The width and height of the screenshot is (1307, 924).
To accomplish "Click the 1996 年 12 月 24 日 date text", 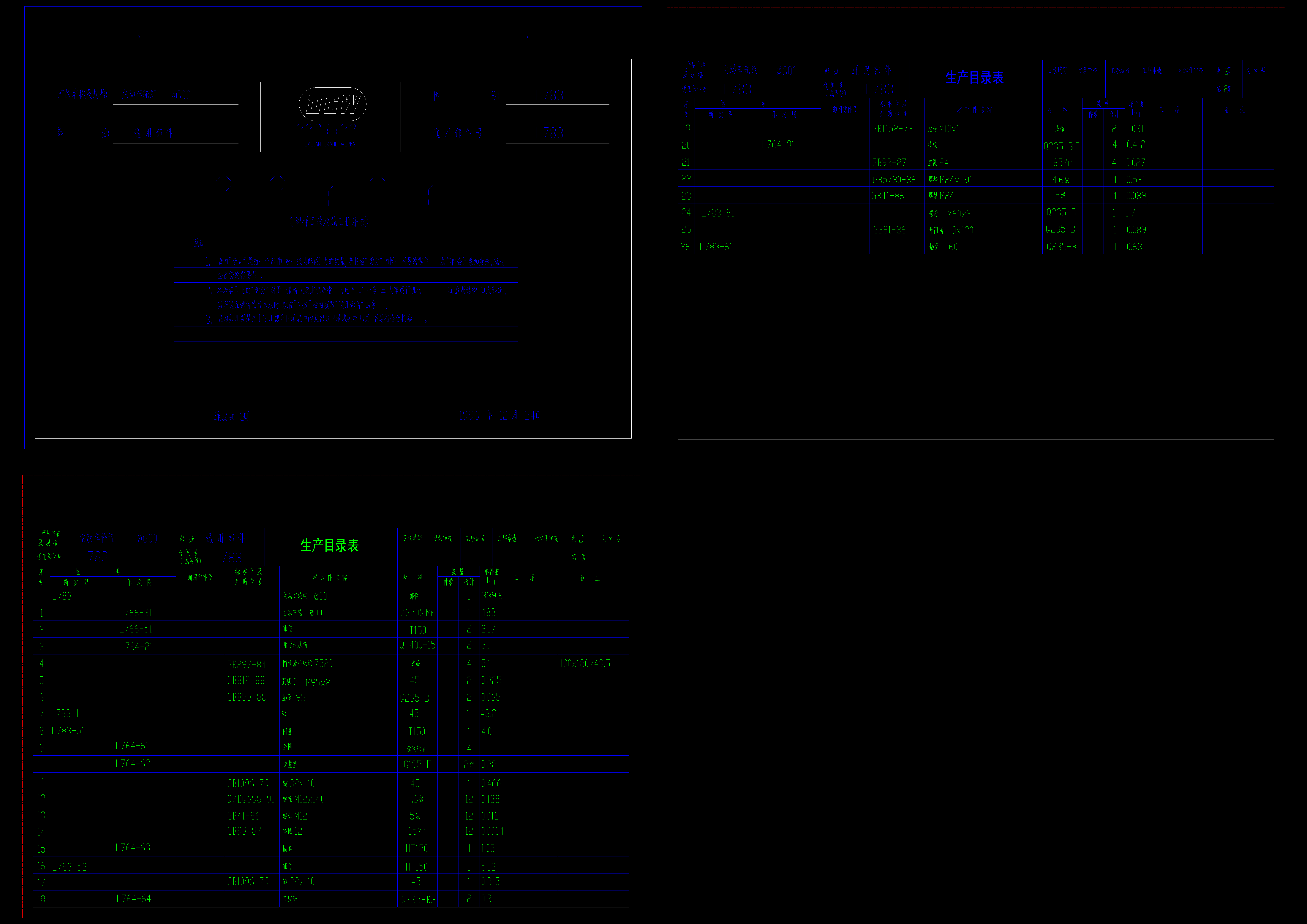I will pos(499,416).
